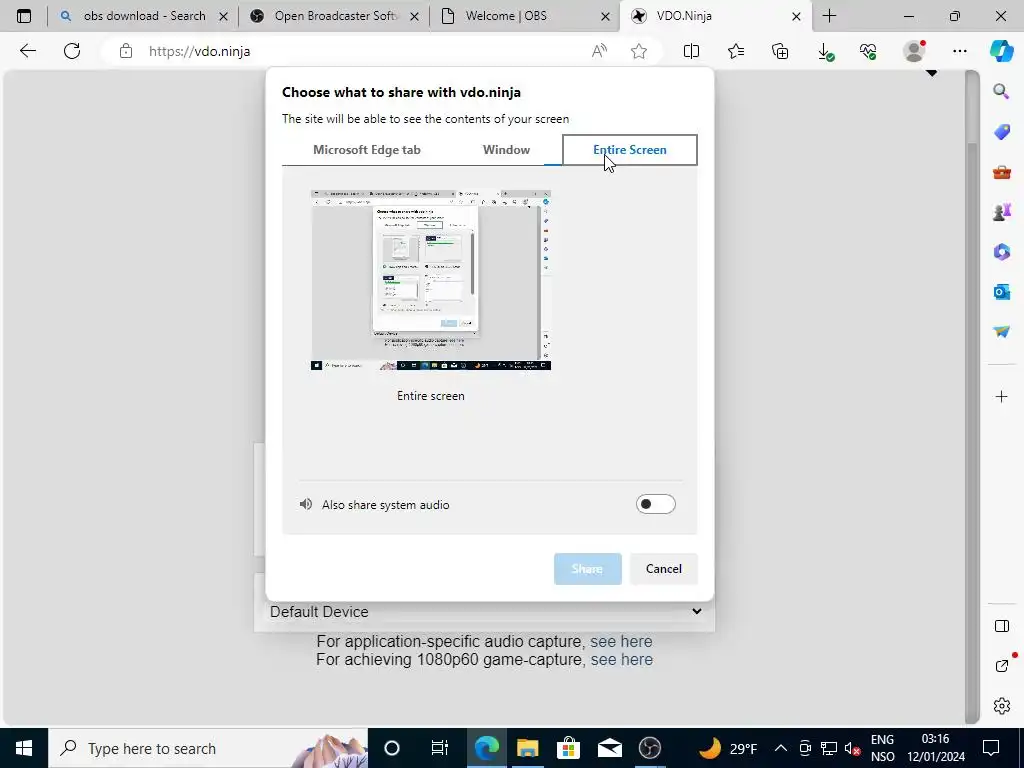Click Cancel in share dialog
Viewport: 1024px width, 768px height.
[x=664, y=569]
